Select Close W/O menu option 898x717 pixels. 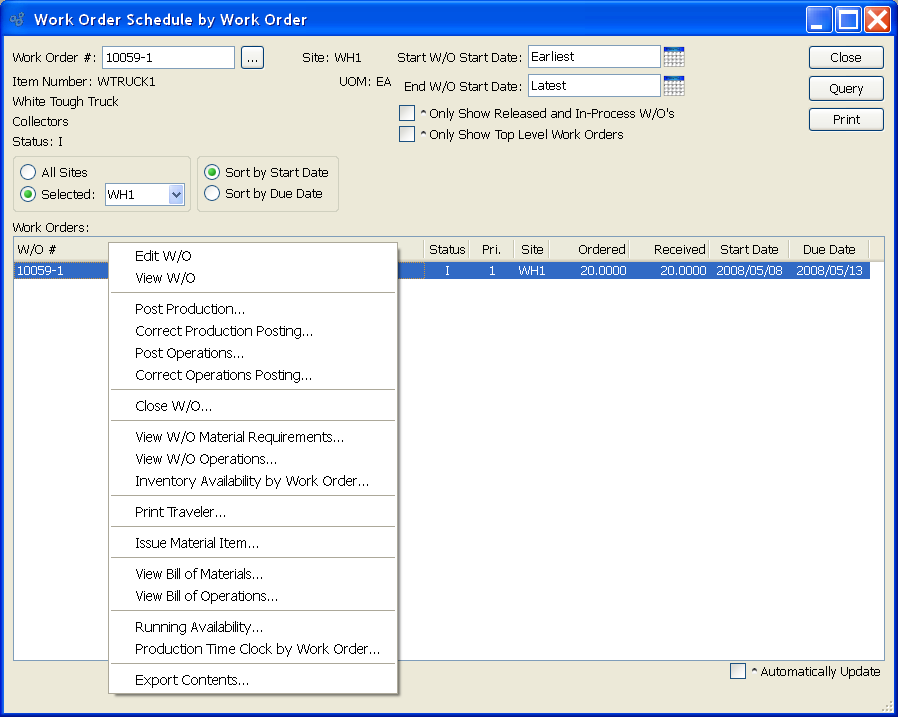173,406
